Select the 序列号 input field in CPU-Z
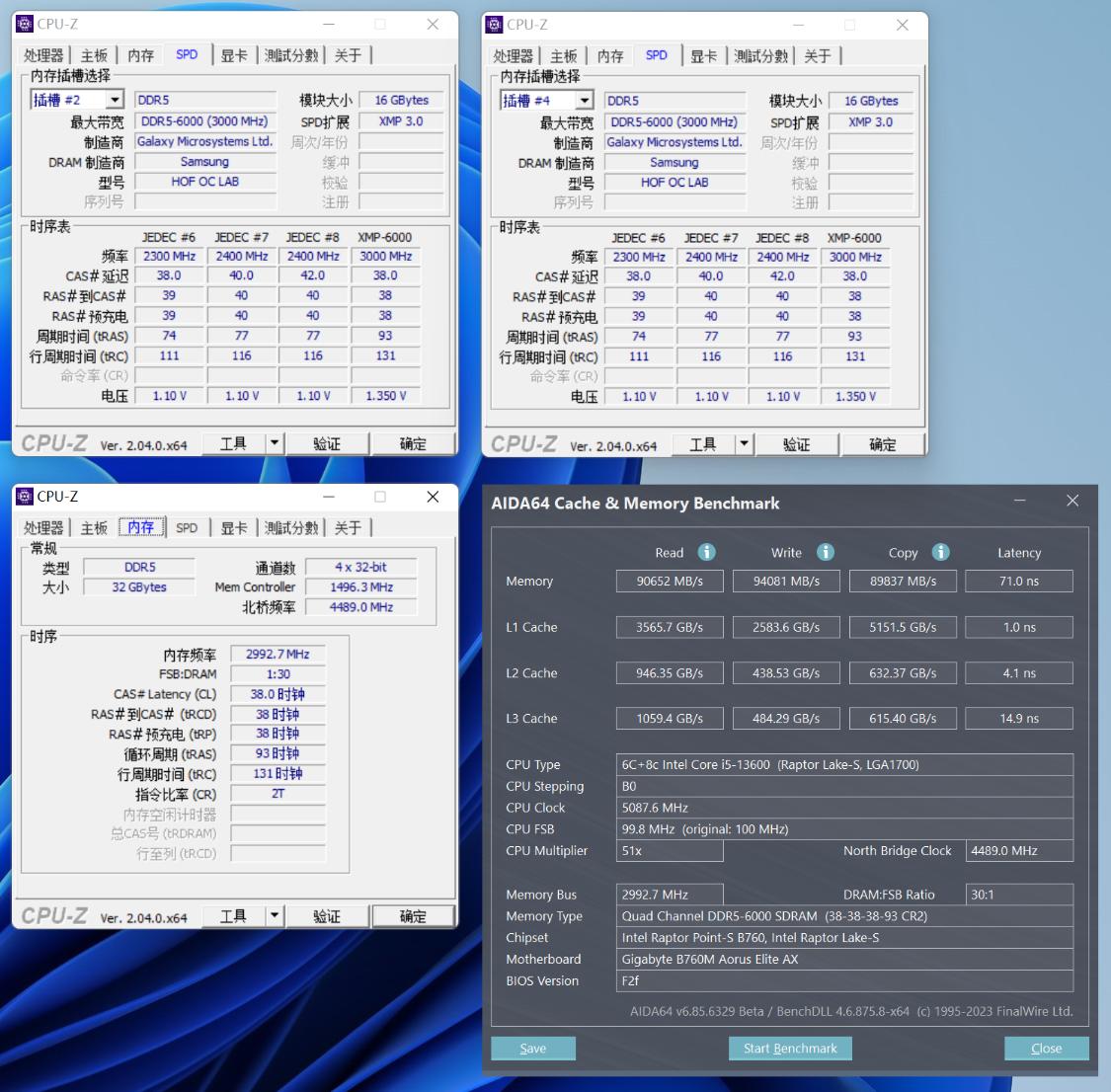The image size is (1111, 1092). 204,201
